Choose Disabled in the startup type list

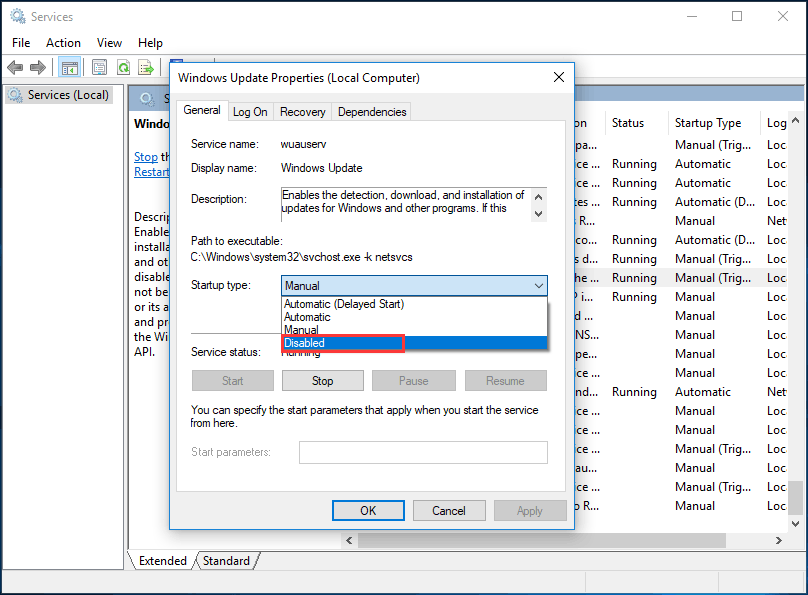point(414,343)
